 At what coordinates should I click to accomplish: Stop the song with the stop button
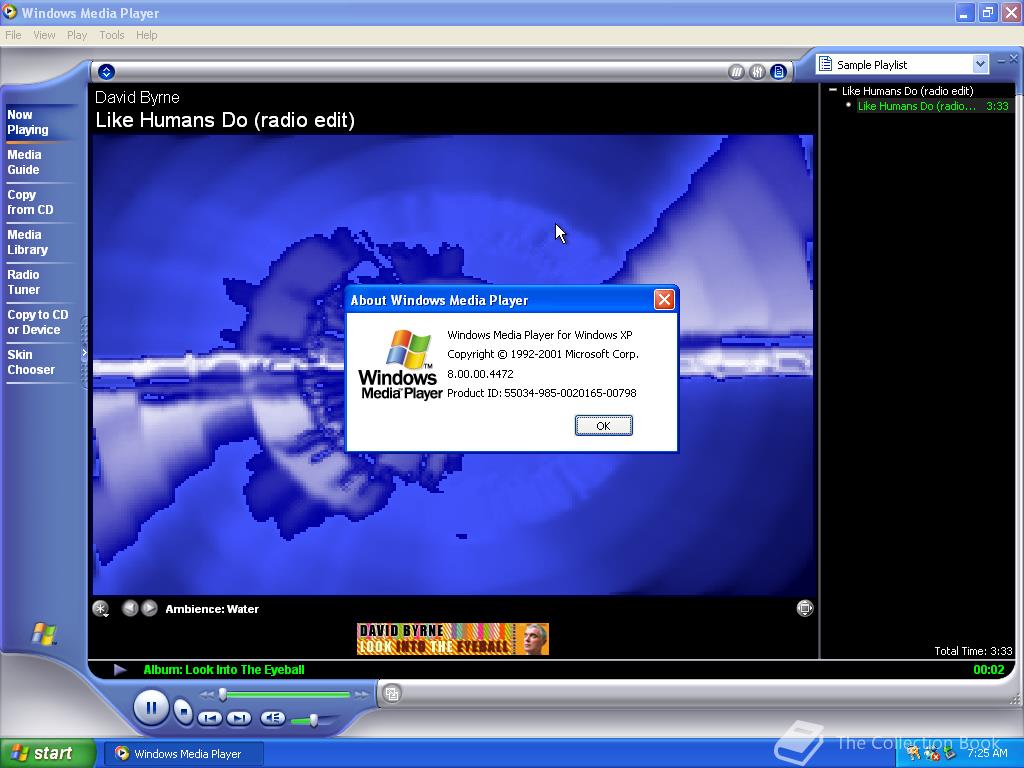[184, 711]
